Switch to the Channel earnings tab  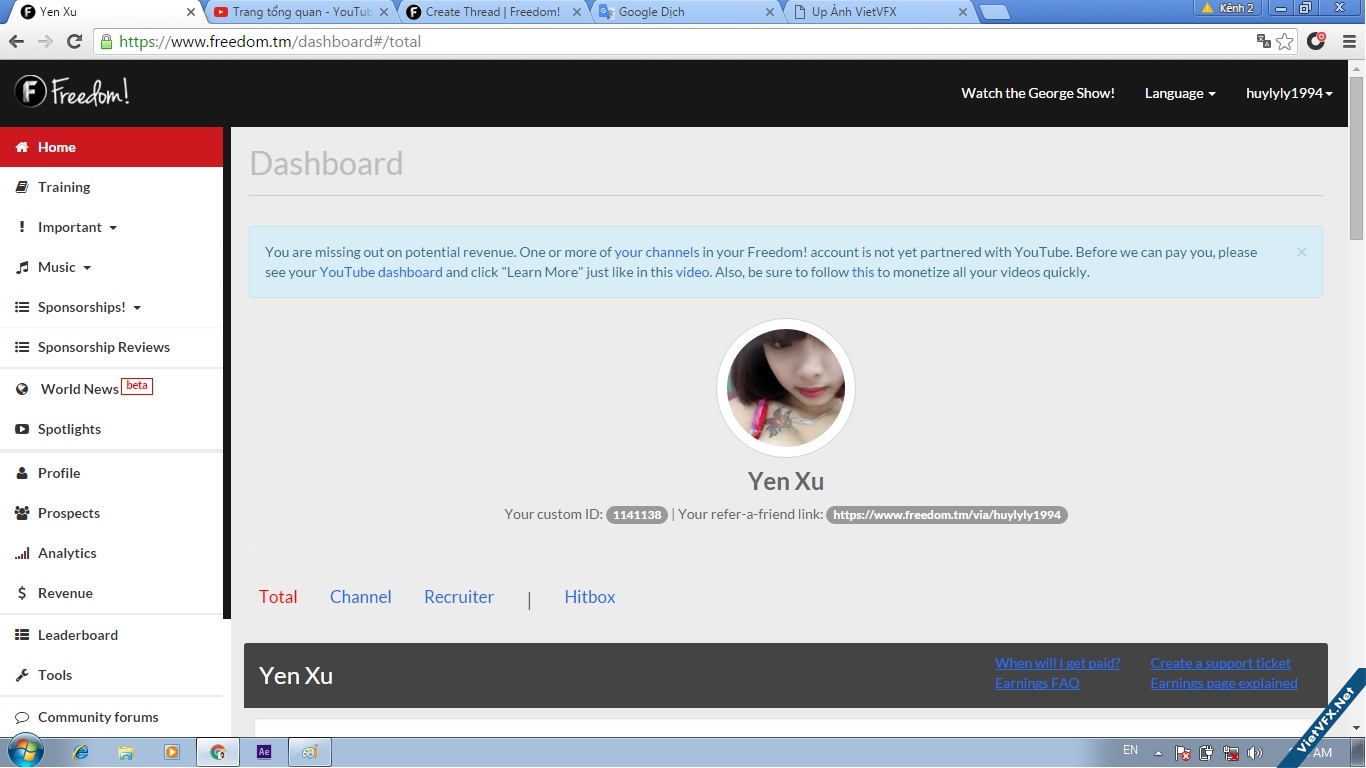(x=360, y=597)
